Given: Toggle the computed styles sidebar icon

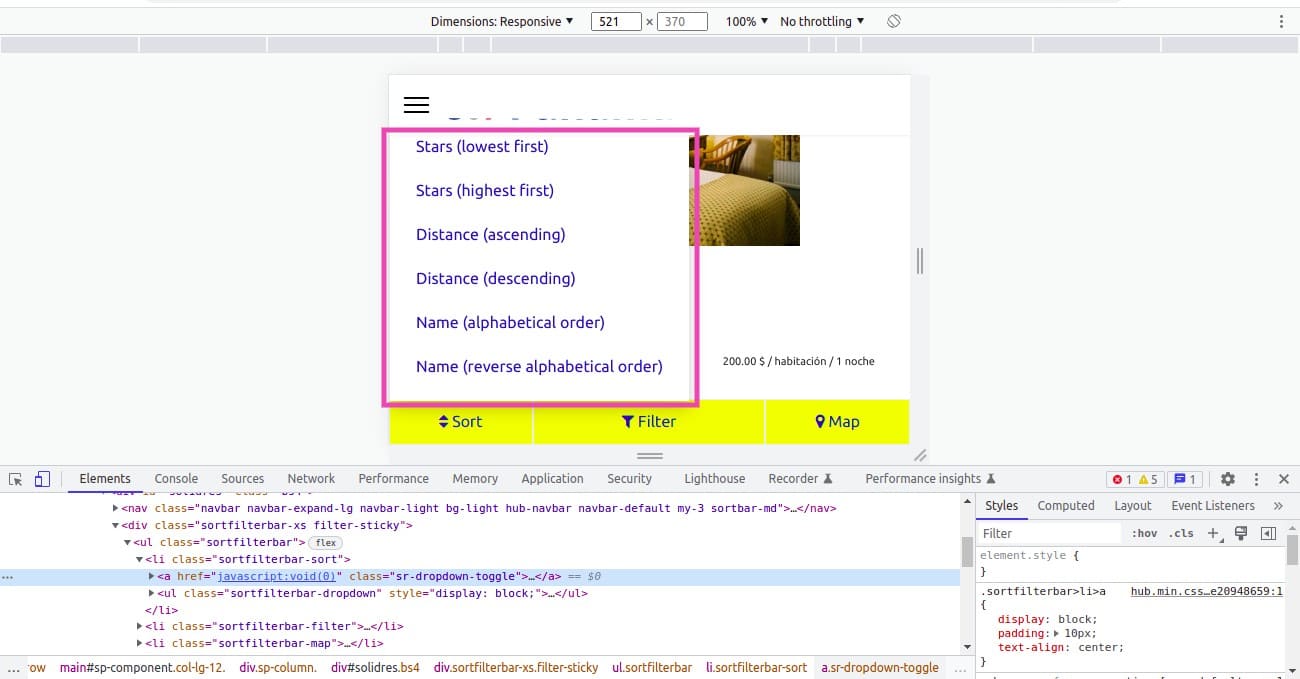Looking at the screenshot, I should (1268, 533).
